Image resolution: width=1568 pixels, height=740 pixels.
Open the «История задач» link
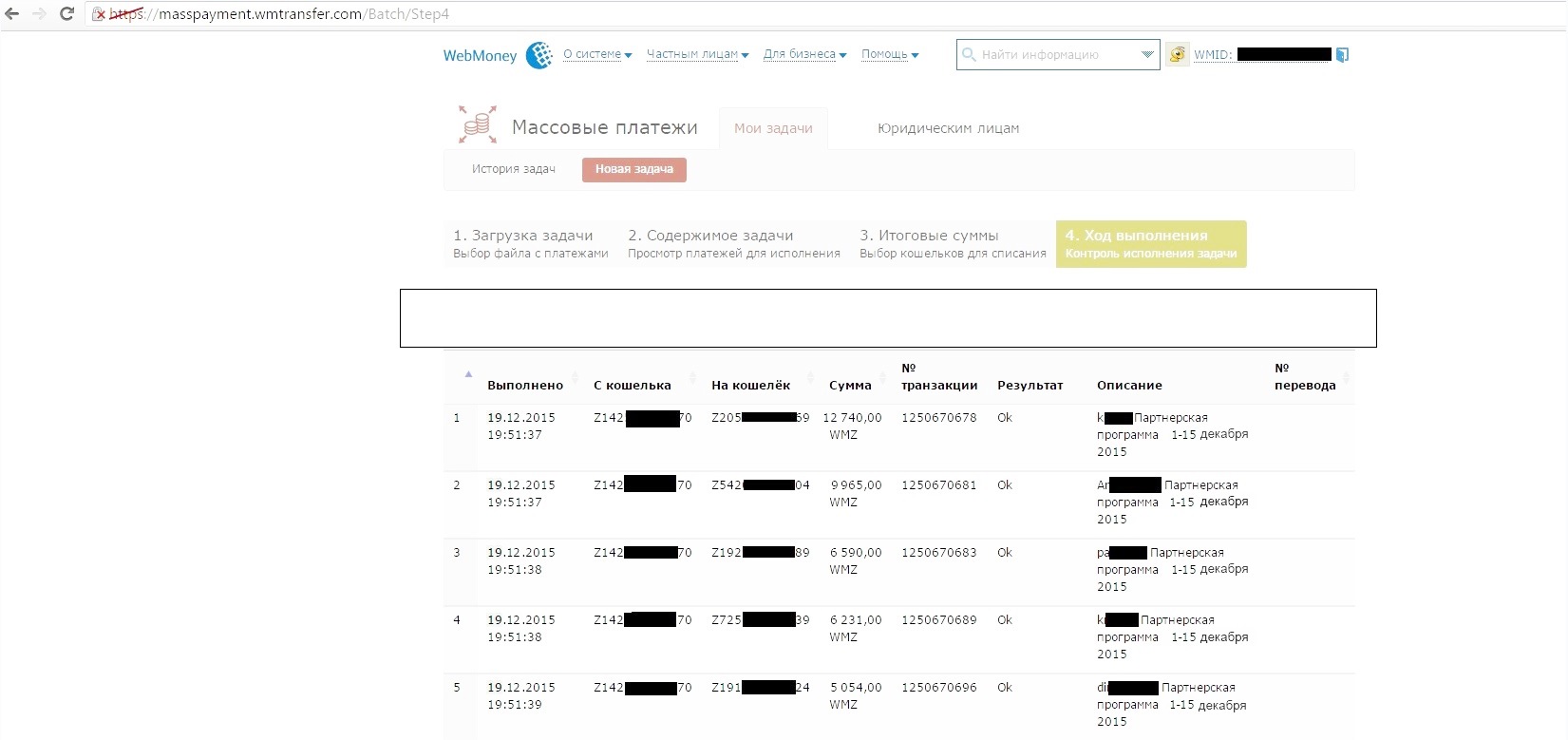[x=513, y=169]
